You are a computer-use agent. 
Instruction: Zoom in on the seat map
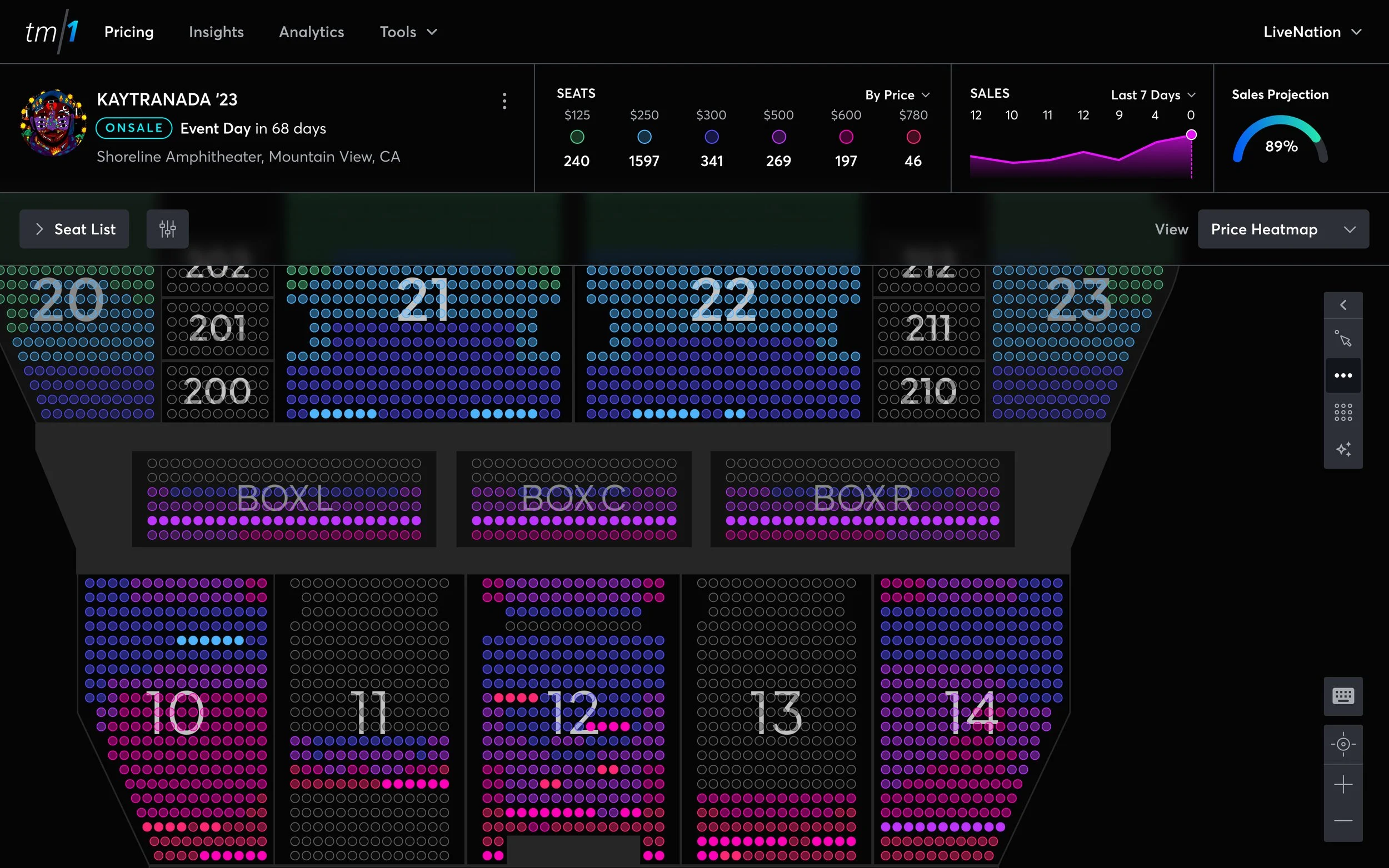1342,784
